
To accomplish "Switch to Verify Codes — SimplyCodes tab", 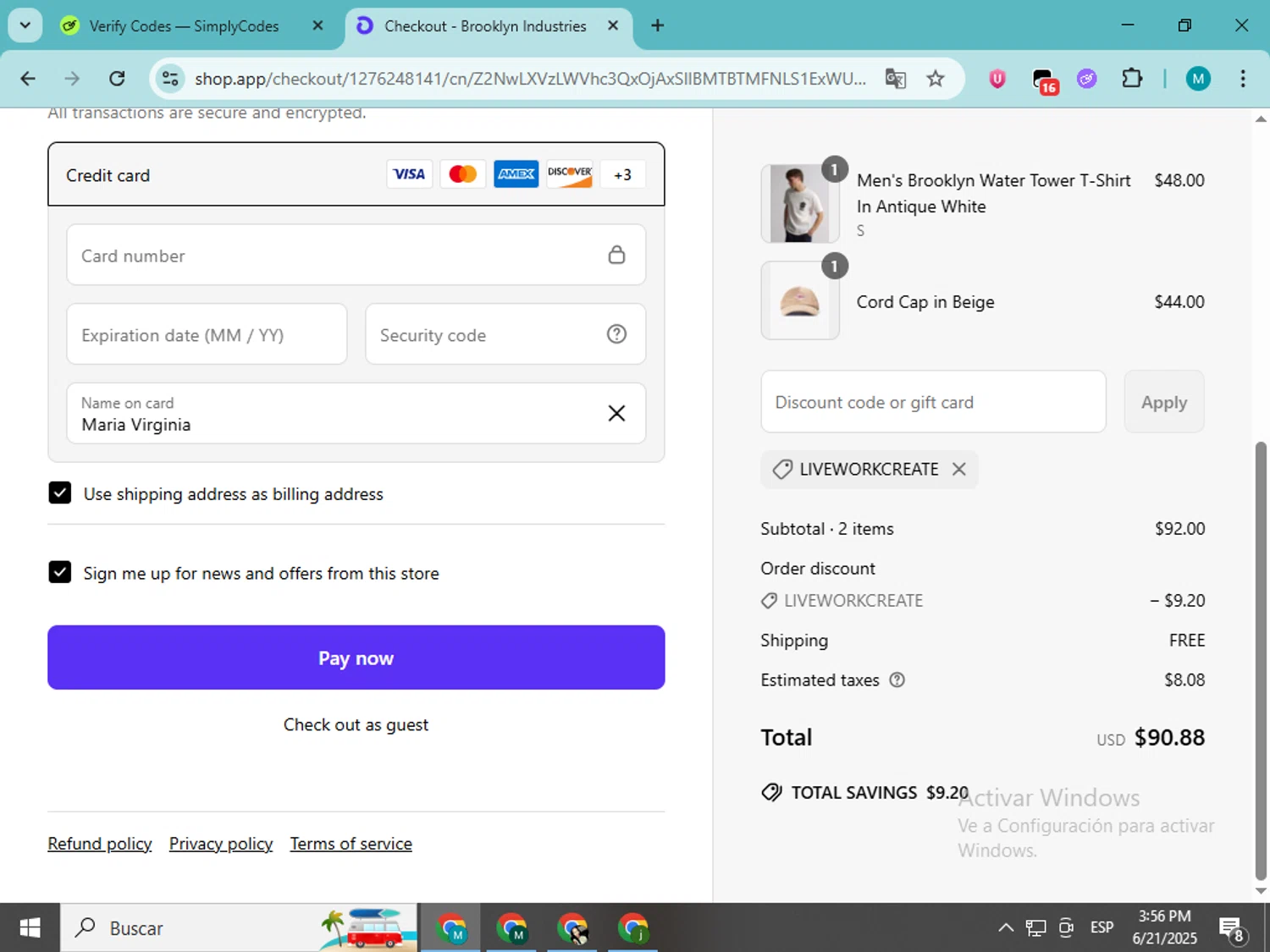I will click(x=184, y=26).
